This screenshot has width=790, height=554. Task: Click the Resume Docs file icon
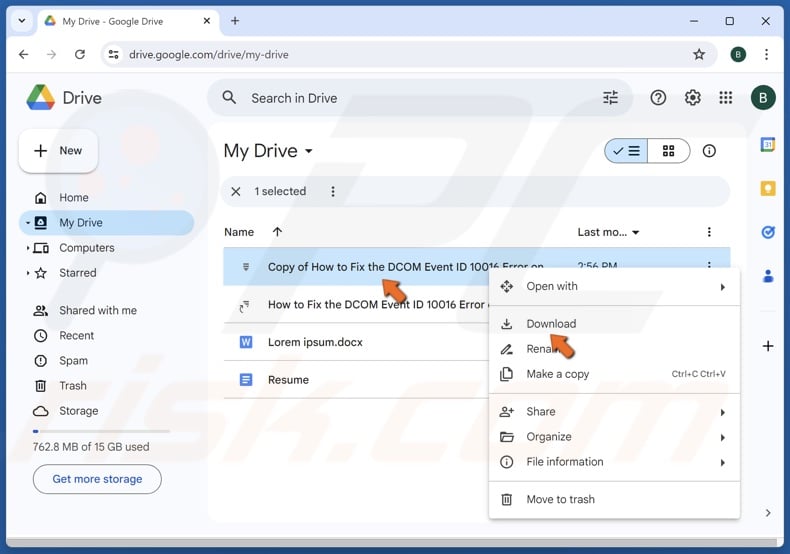click(x=246, y=379)
